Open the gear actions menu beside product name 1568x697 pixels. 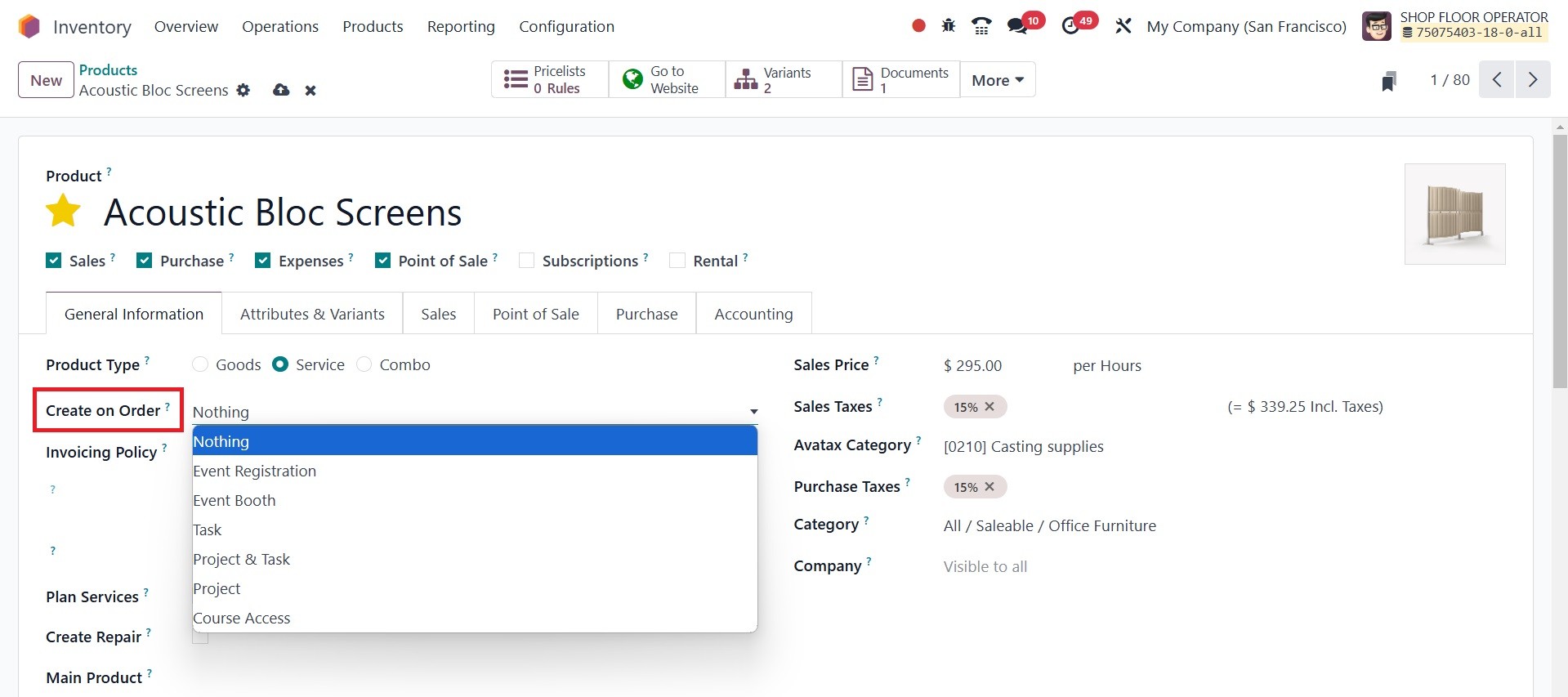(x=243, y=90)
